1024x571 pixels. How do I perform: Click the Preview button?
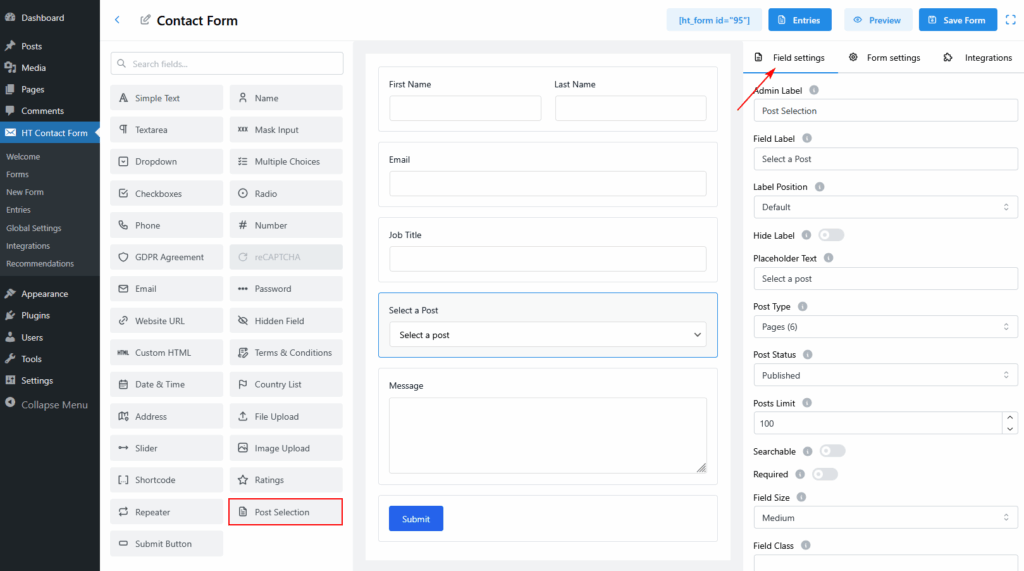878,20
